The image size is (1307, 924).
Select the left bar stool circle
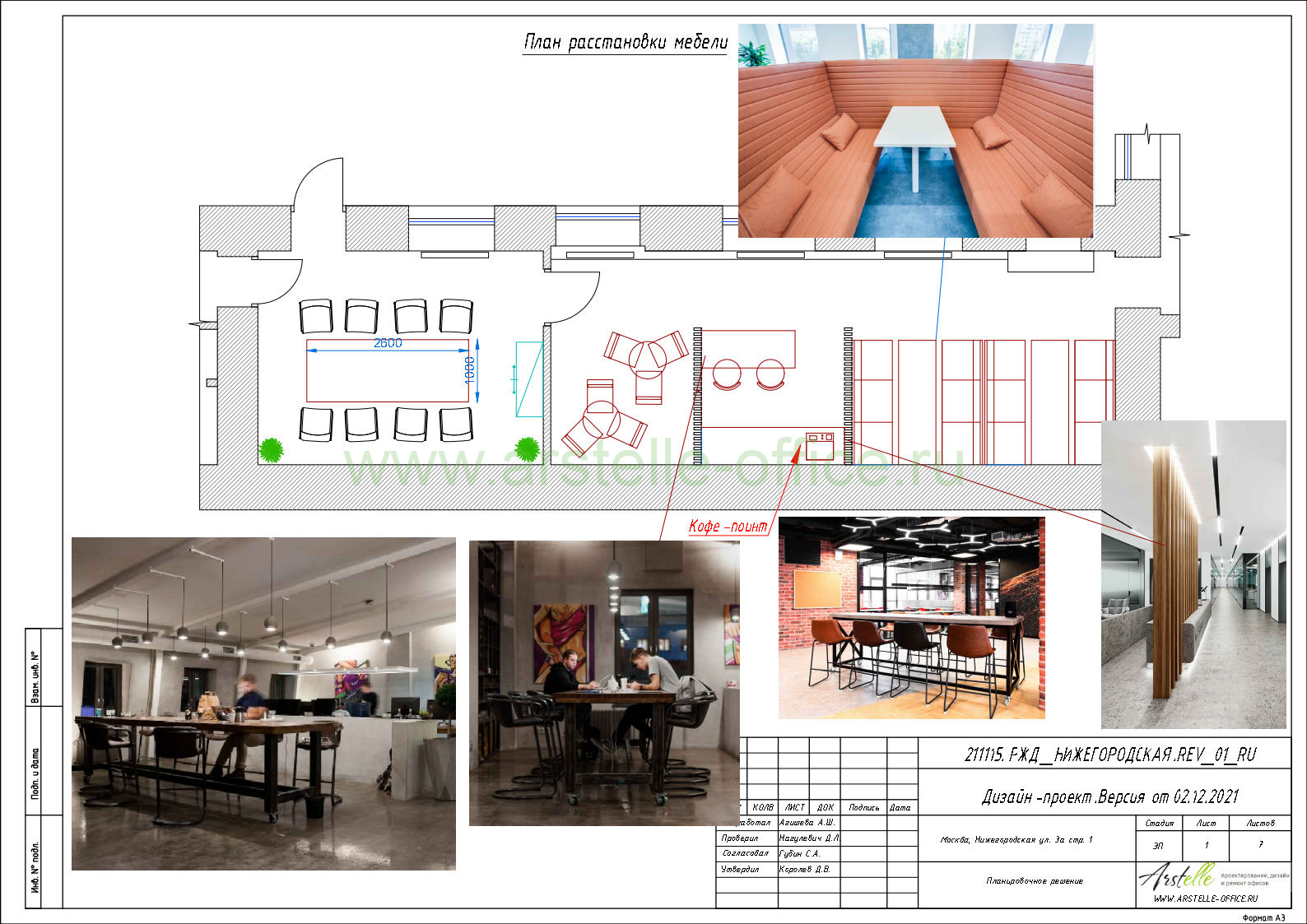[727, 374]
